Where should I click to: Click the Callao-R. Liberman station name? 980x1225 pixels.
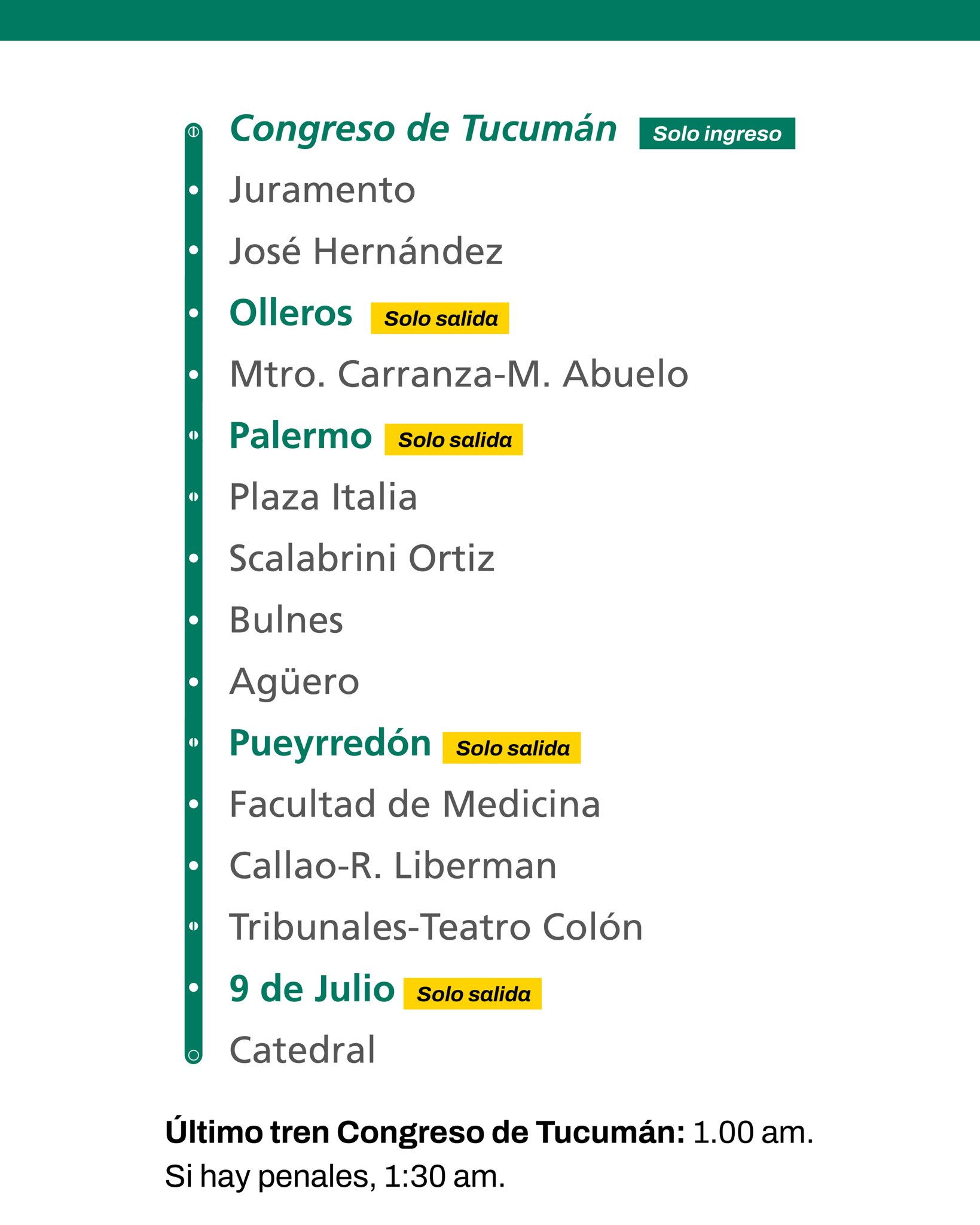(x=393, y=866)
